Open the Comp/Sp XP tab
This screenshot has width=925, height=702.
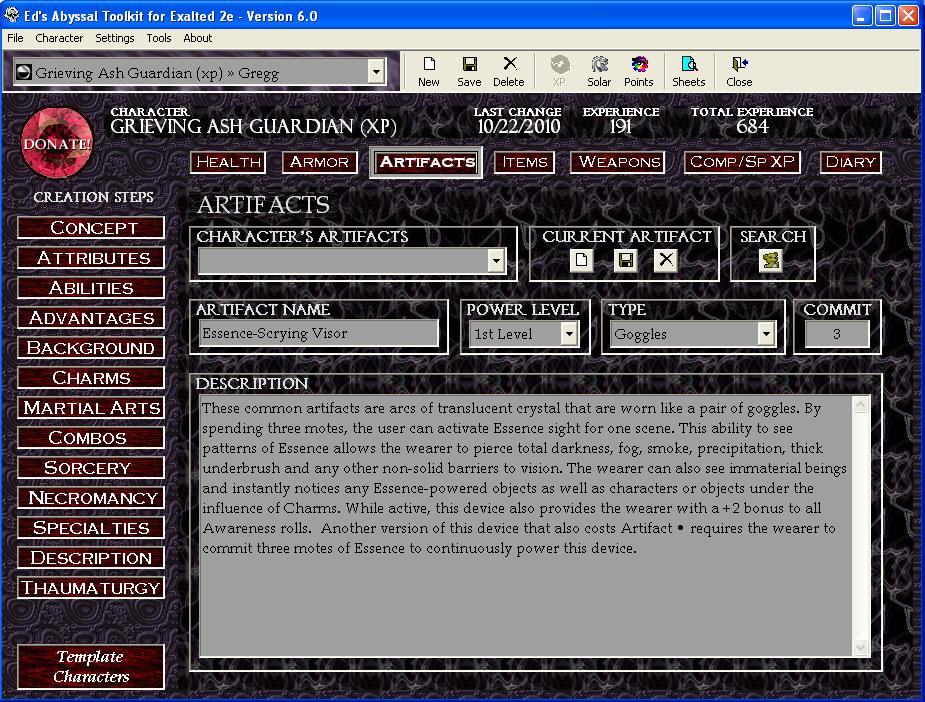(742, 162)
